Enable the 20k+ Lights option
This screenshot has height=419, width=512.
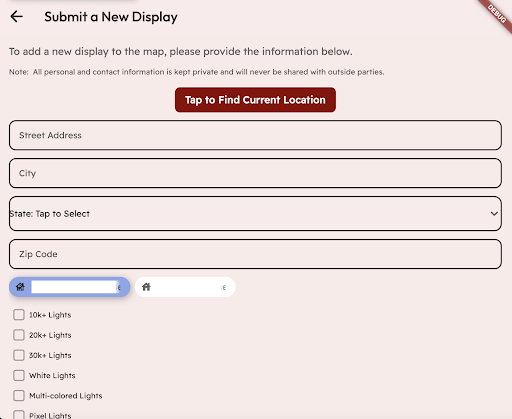(19, 335)
